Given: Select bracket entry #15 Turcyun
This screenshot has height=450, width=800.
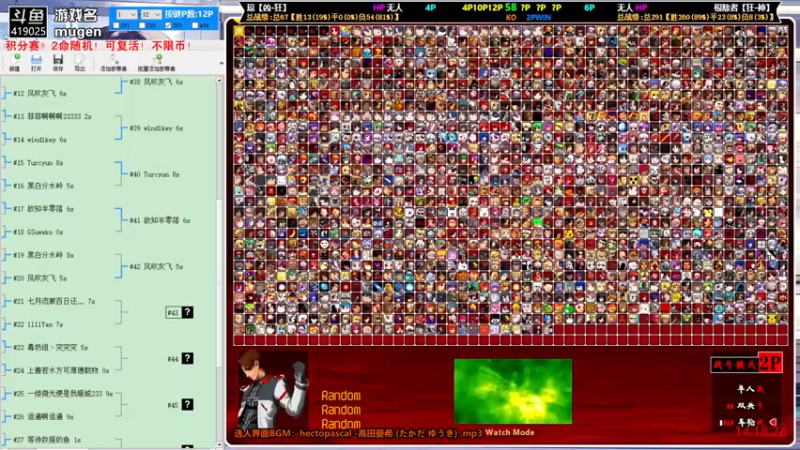Looking at the screenshot, I should click(x=38, y=163).
